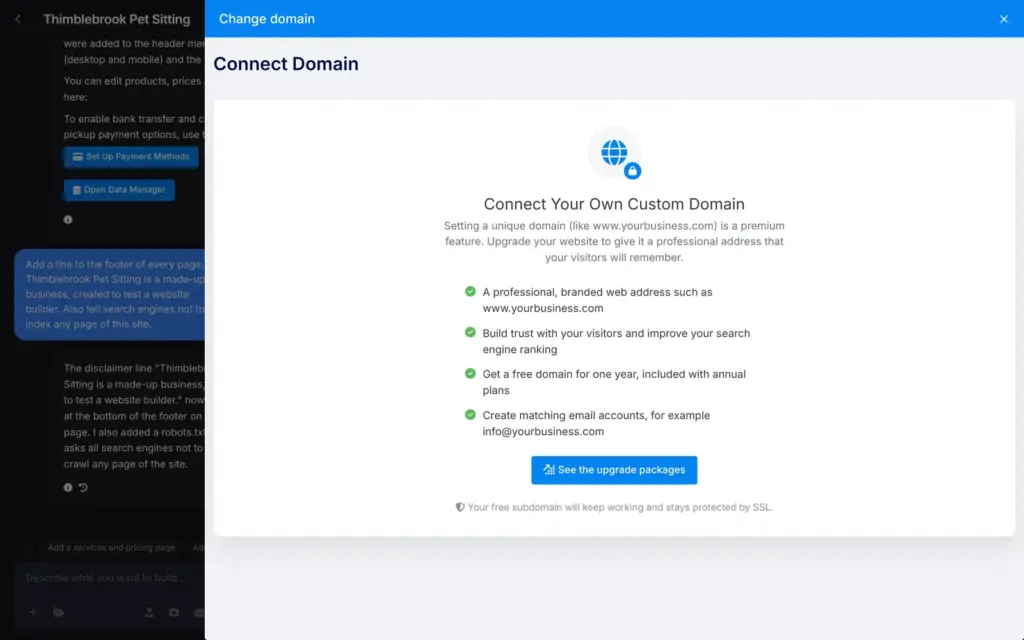Open the folder icon in the chat input
The image size is (1024, 640).
59,612
